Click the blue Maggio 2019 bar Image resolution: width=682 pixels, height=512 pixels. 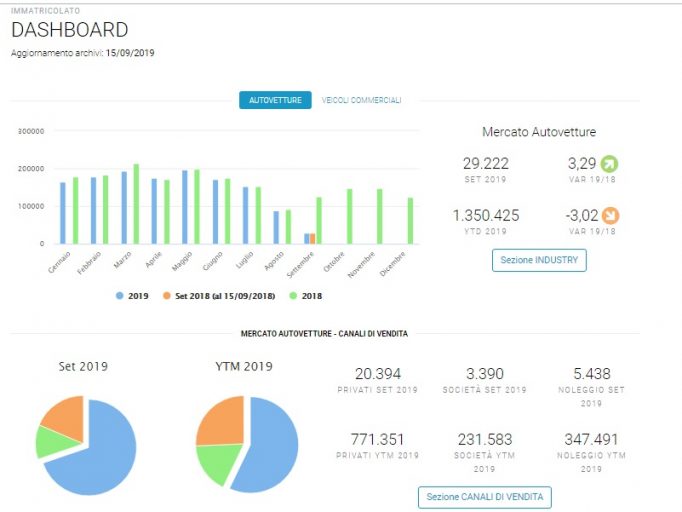tap(185, 207)
